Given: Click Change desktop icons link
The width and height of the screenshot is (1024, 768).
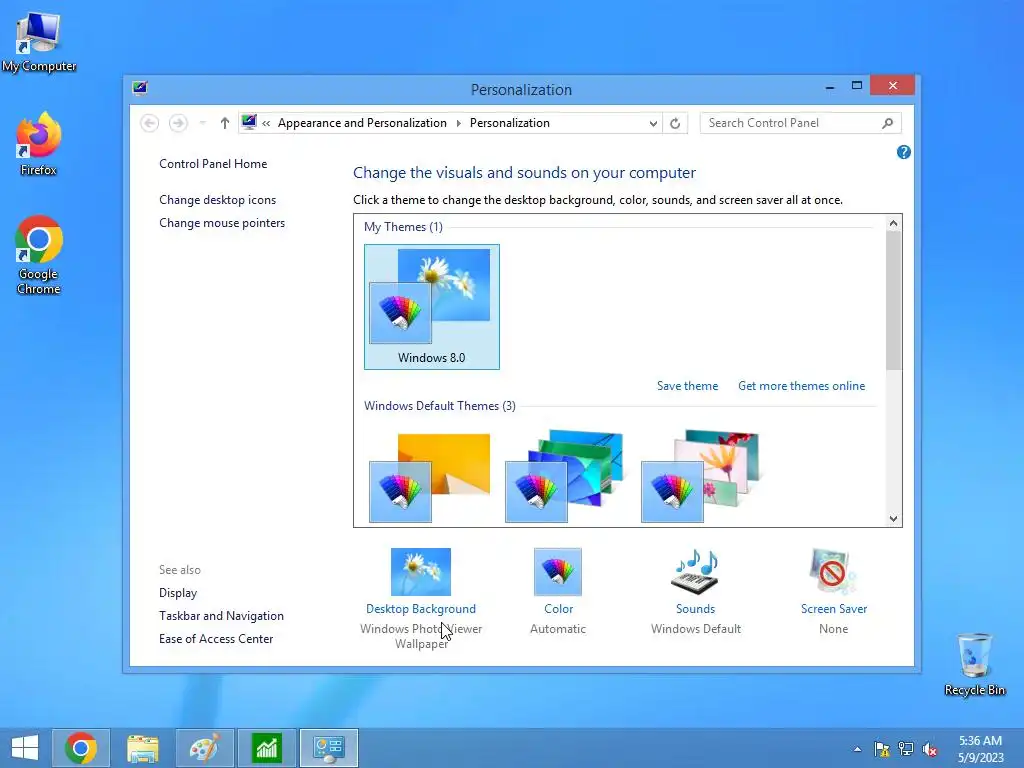Looking at the screenshot, I should [x=217, y=200].
